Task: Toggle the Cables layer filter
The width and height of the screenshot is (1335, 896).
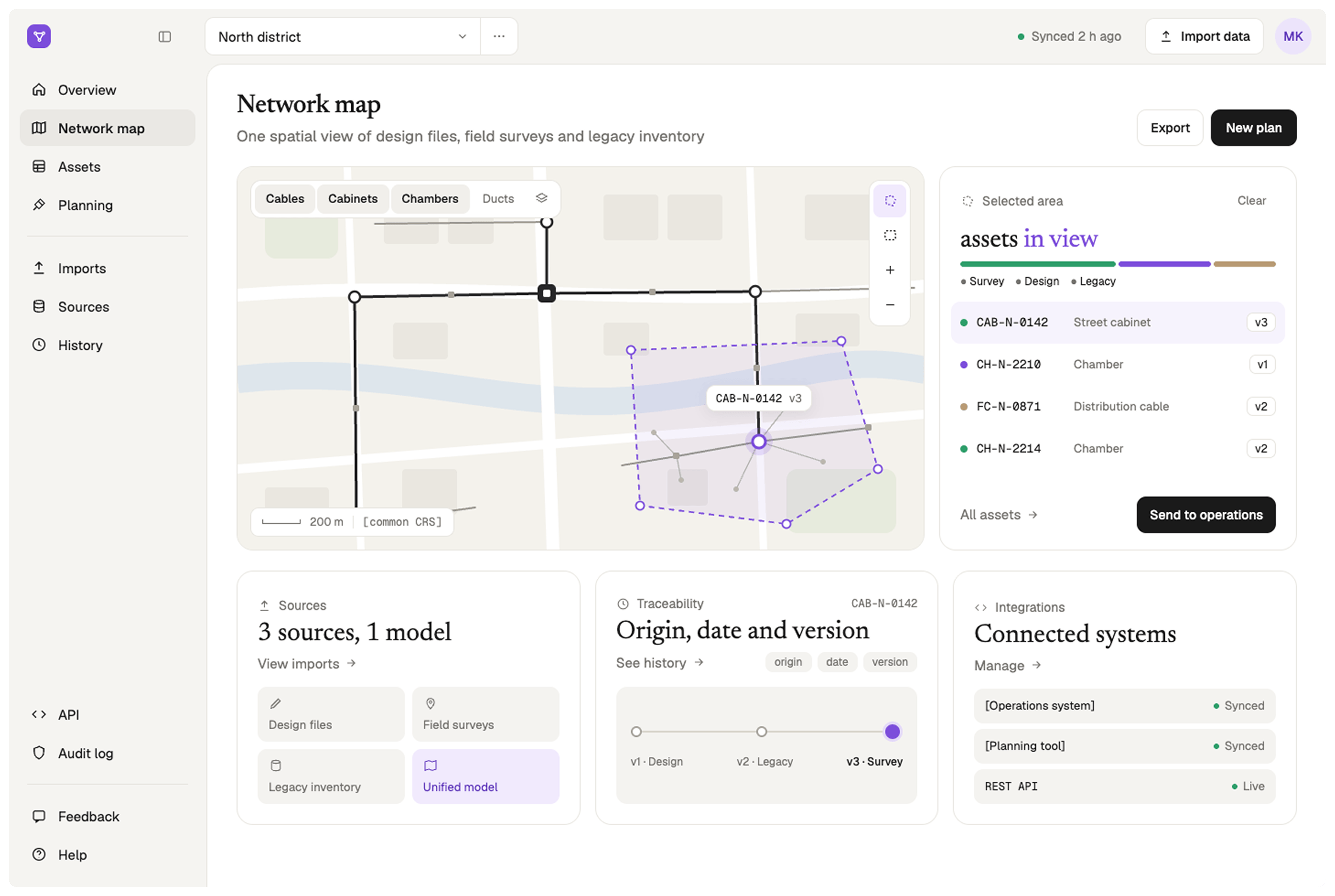Action: [284, 199]
